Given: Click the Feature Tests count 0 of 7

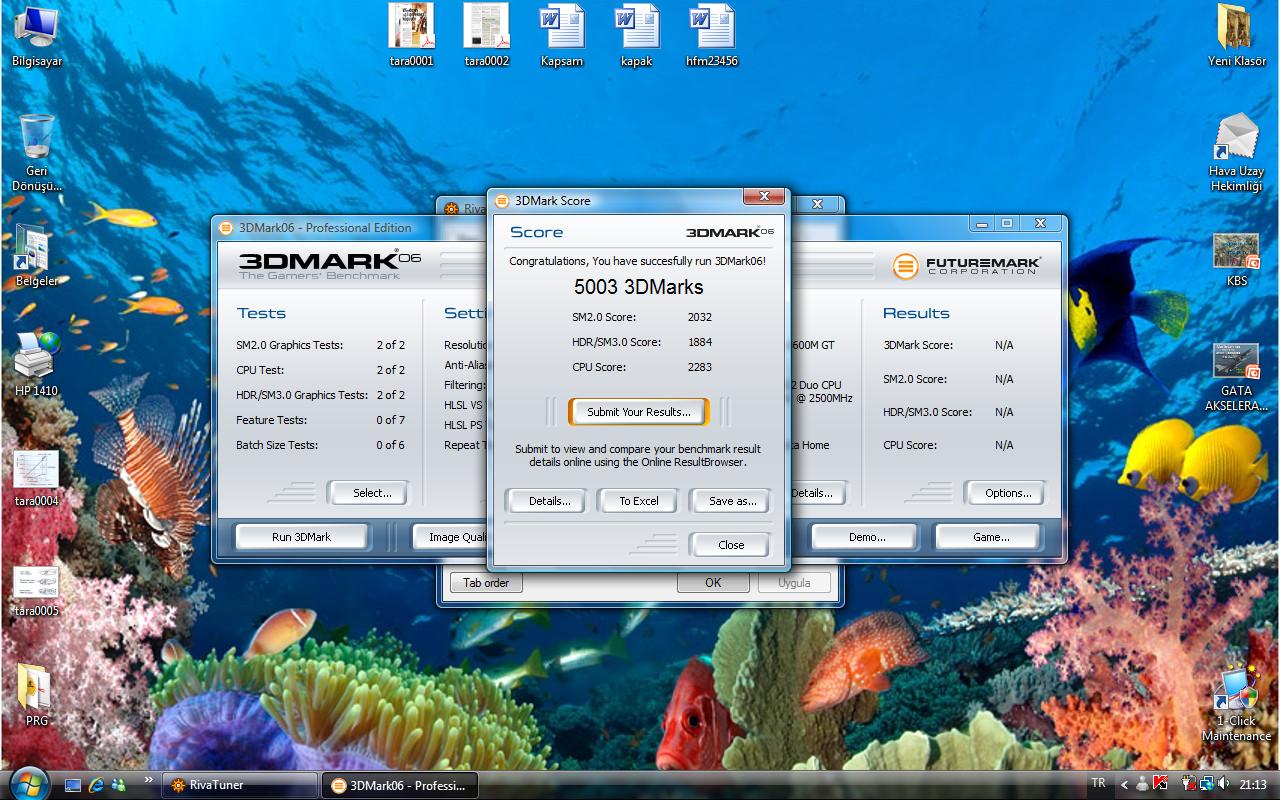Looking at the screenshot, I should (x=390, y=420).
